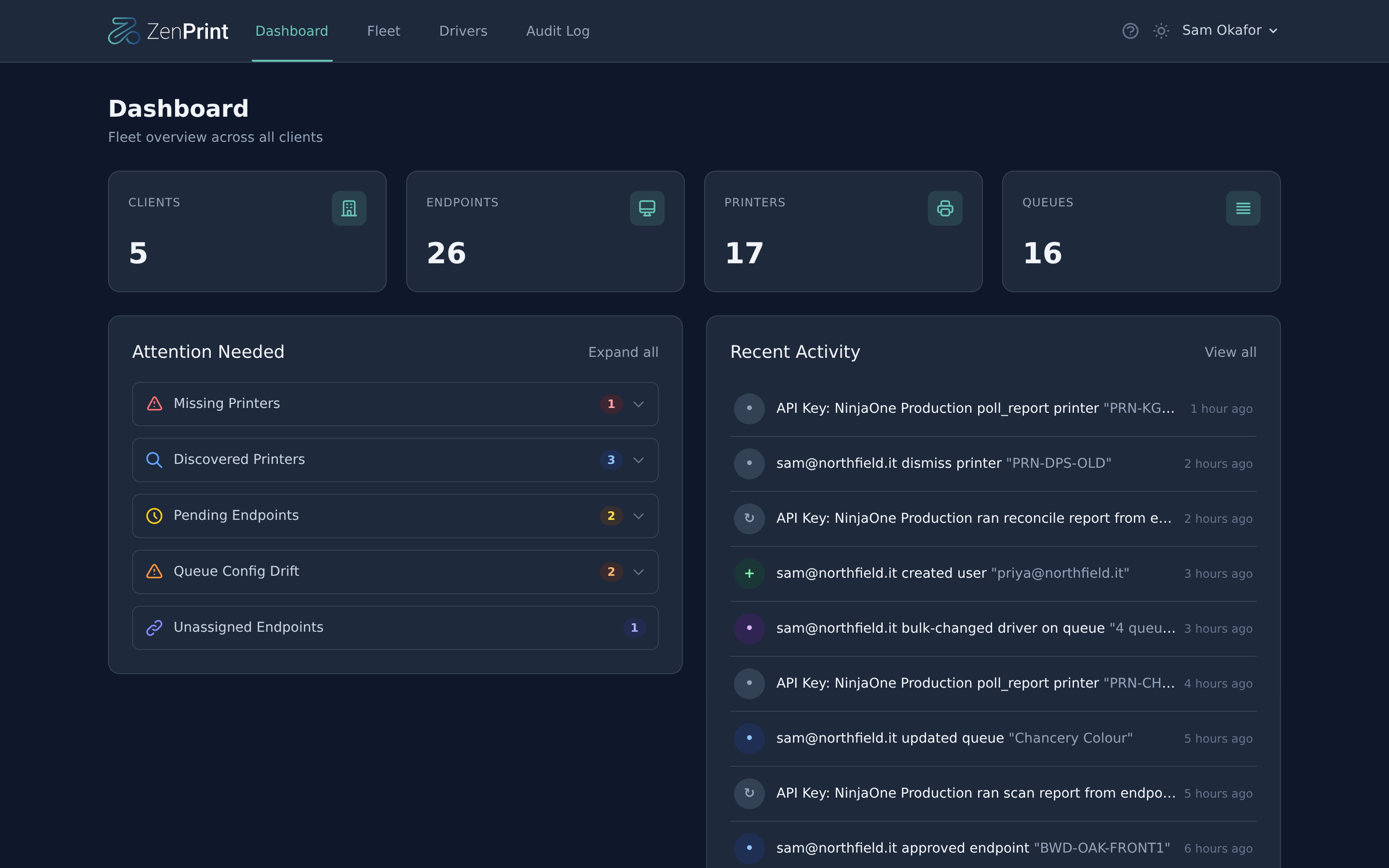The height and width of the screenshot is (868, 1389).
Task: Open the Audit Log tab
Action: 558,31
